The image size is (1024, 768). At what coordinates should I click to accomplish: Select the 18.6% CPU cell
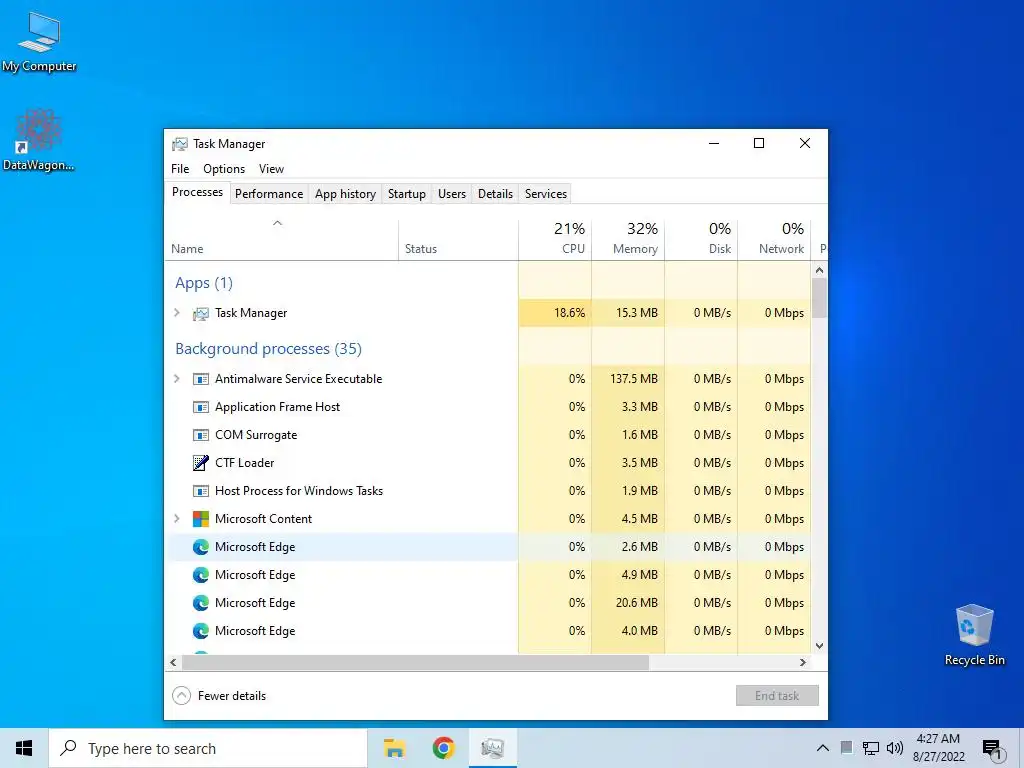(555, 313)
